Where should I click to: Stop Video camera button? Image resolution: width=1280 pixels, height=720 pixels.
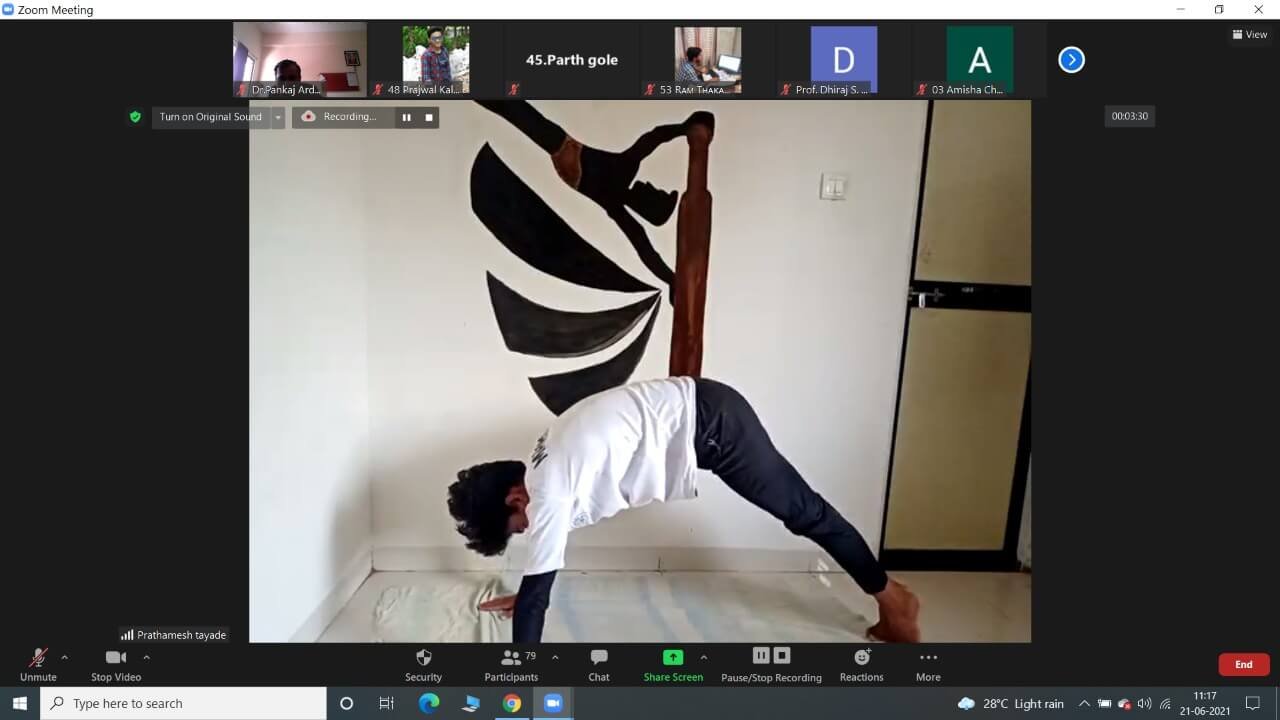tap(116, 665)
